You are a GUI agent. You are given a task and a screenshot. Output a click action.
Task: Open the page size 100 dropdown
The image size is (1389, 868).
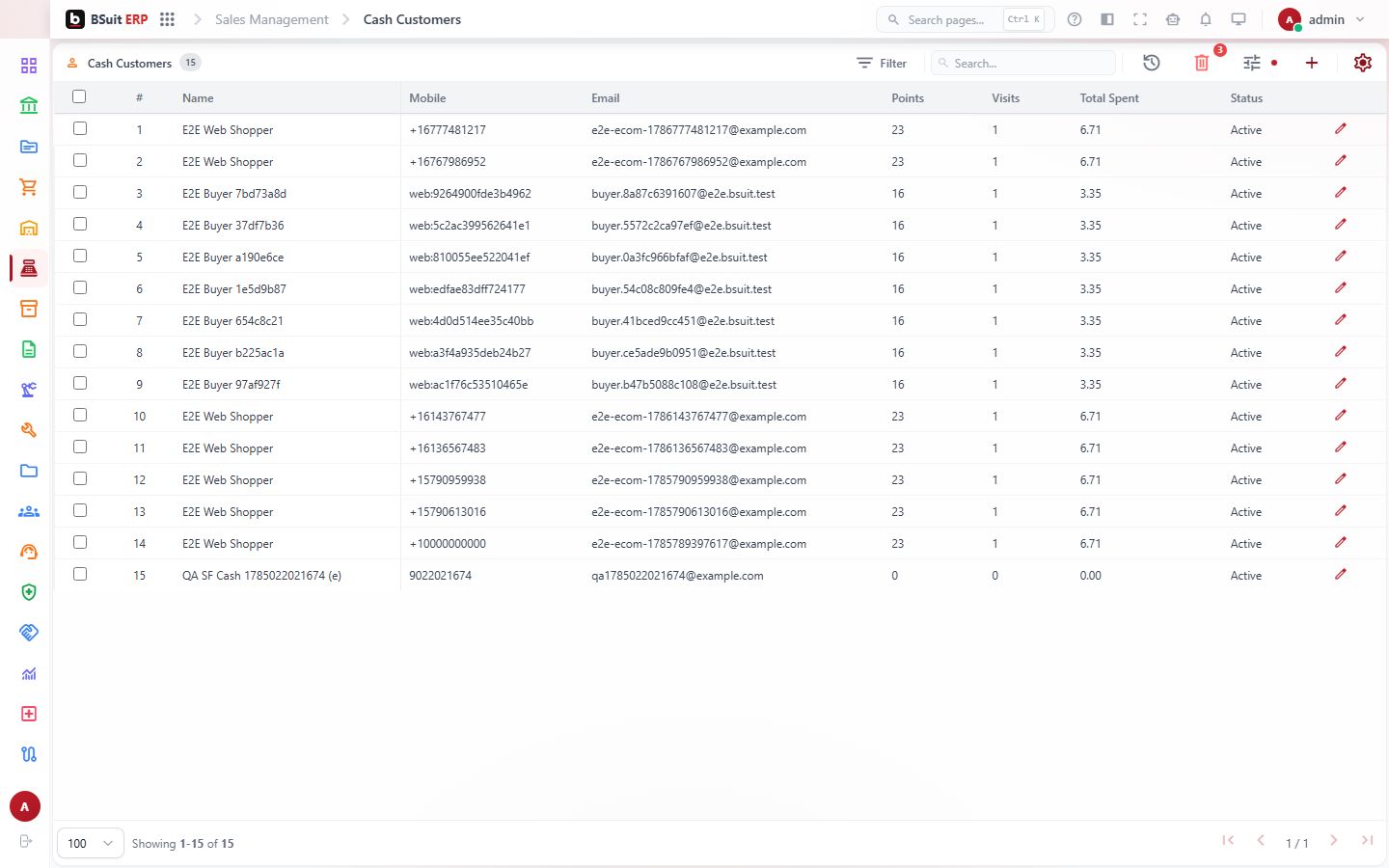(91, 843)
